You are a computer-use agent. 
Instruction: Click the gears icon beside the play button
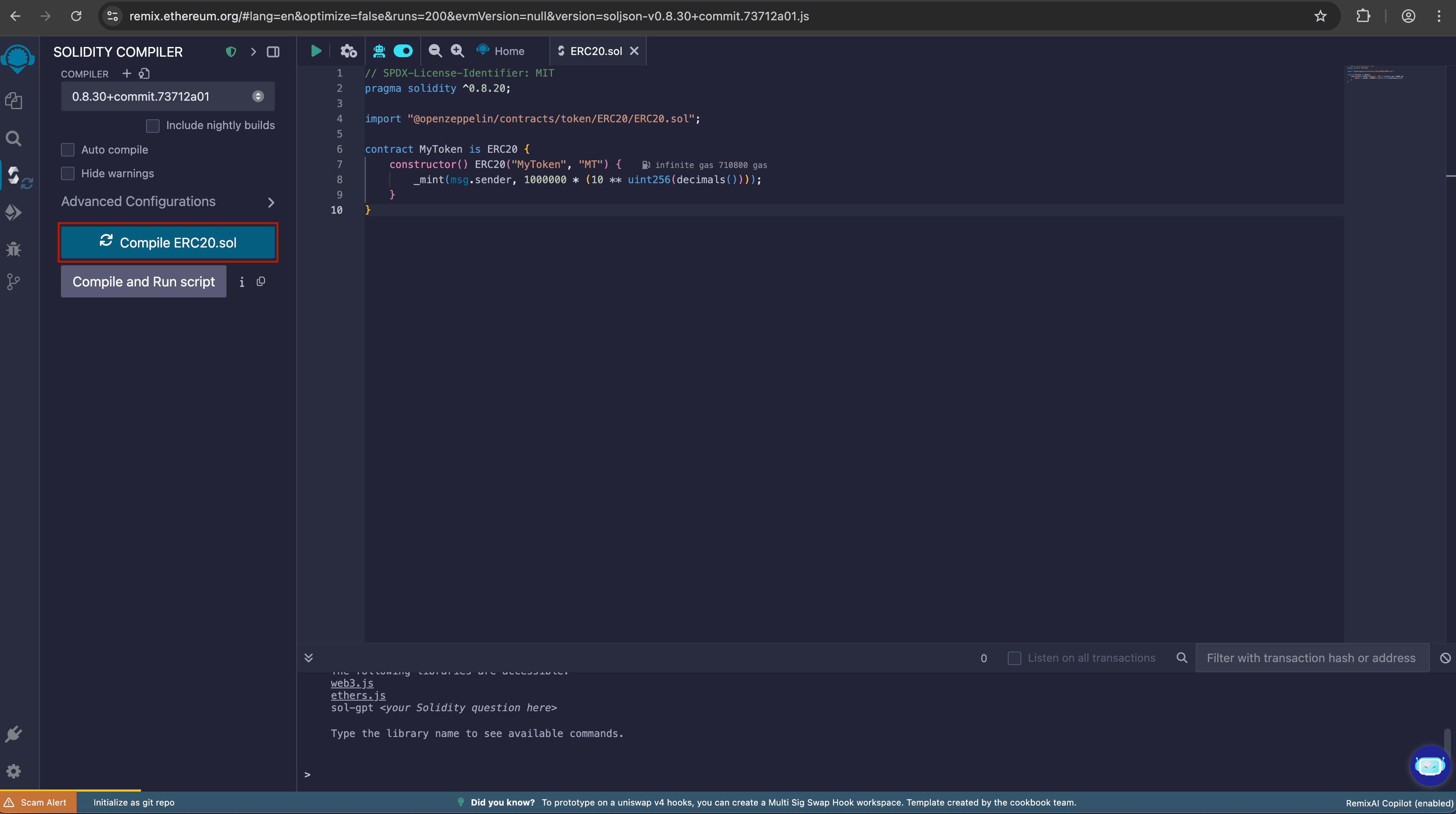pos(348,51)
